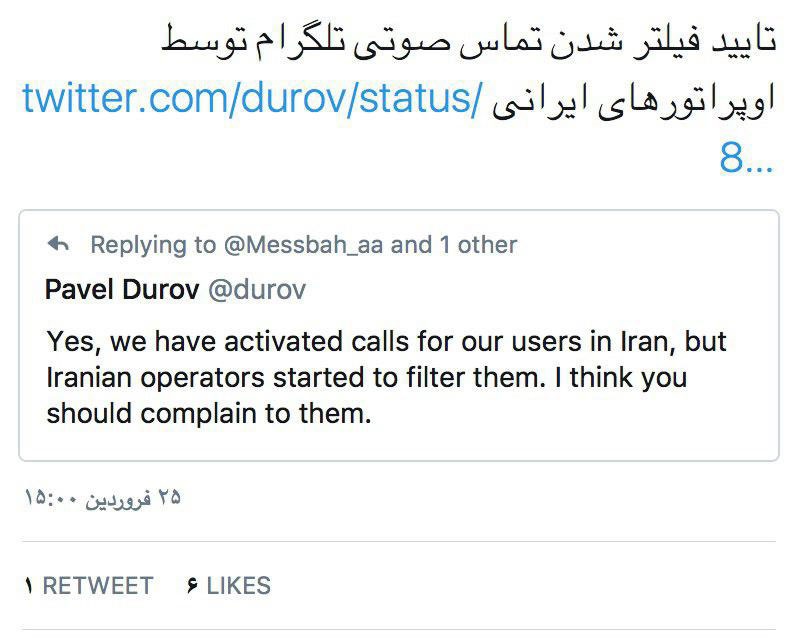Click the truncated "8..." link ending

(745, 157)
